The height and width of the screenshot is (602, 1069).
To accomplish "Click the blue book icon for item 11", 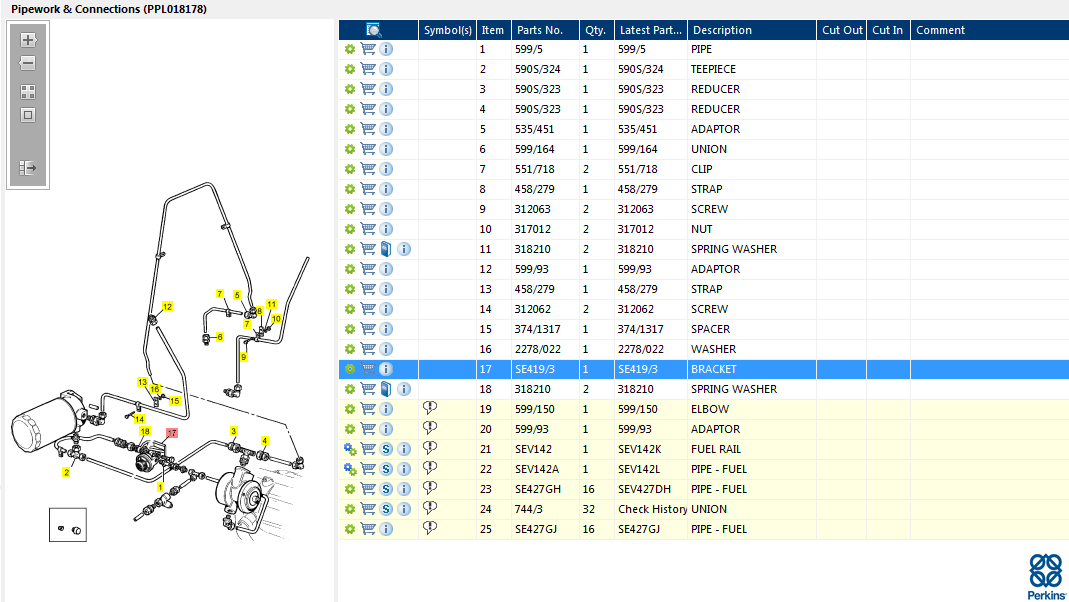I will click(x=386, y=249).
